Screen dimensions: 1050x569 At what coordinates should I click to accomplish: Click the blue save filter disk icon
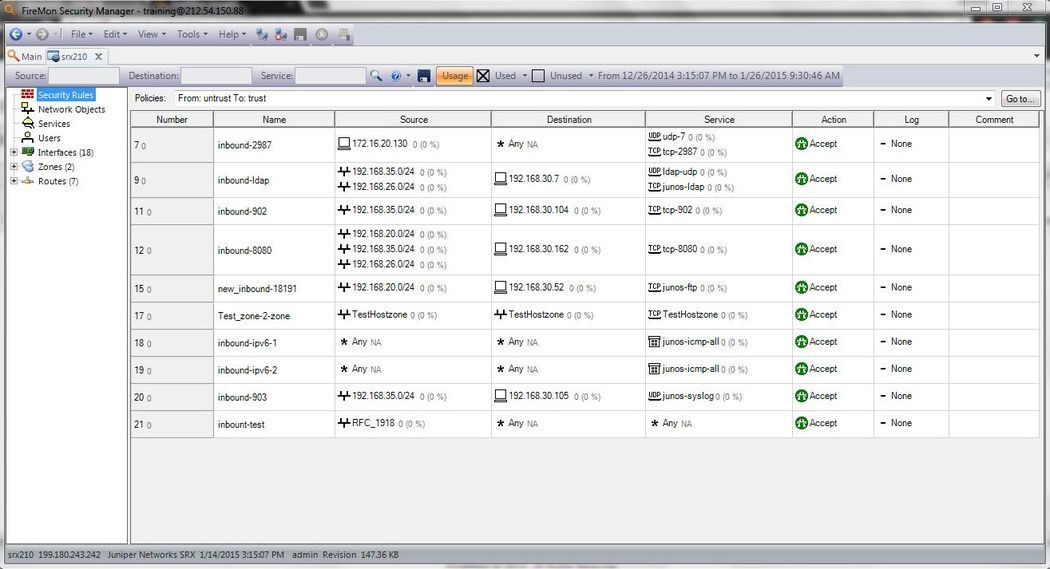pyautogui.click(x=424, y=76)
